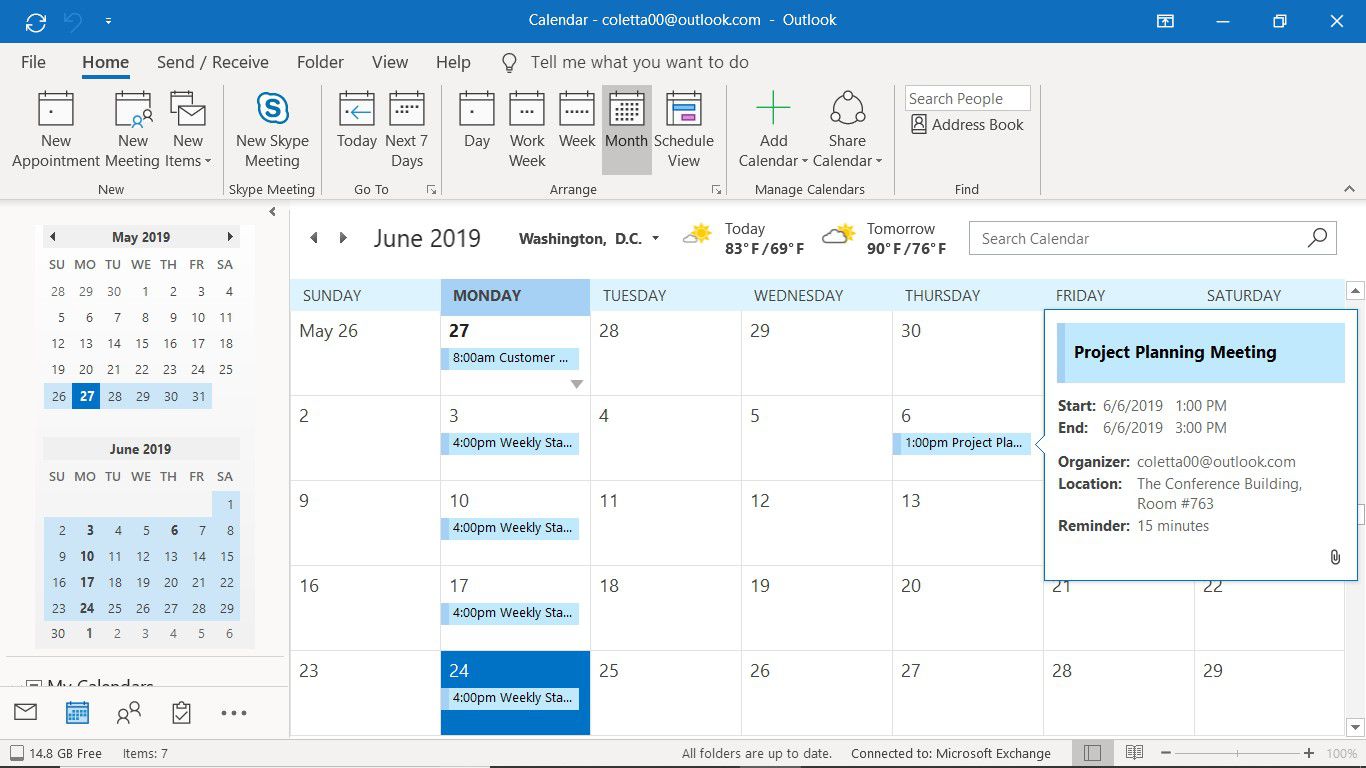Click the Send/Receive All Folders icon

(x=35, y=21)
